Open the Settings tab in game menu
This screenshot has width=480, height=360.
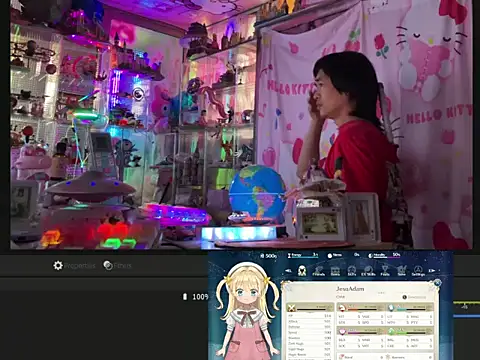click(x=418, y=271)
